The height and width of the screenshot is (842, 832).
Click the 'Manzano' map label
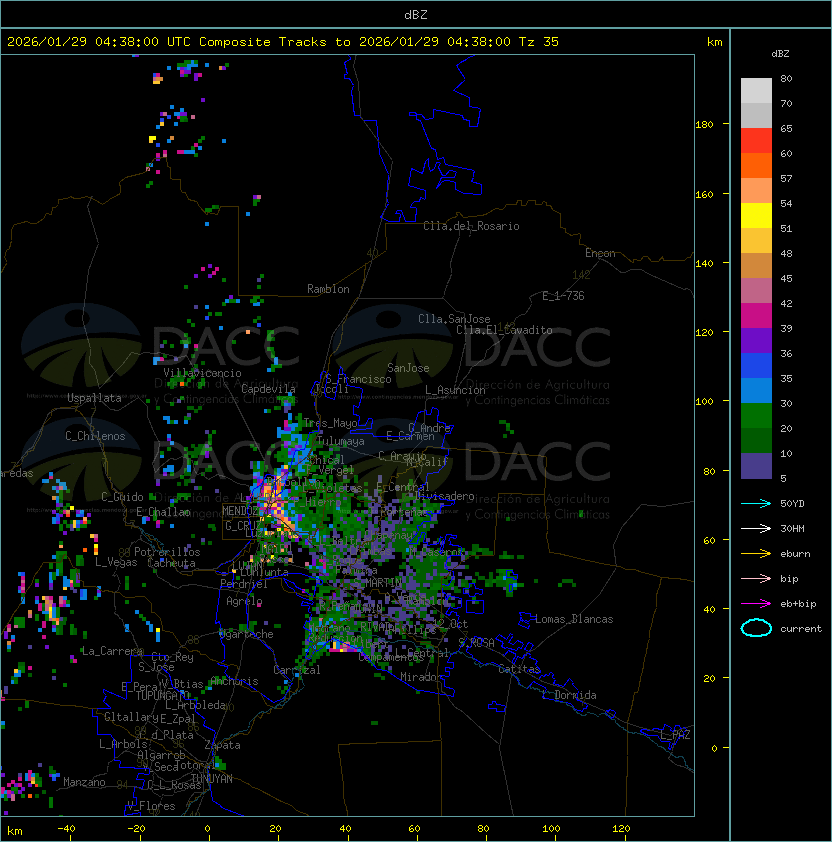click(x=84, y=782)
